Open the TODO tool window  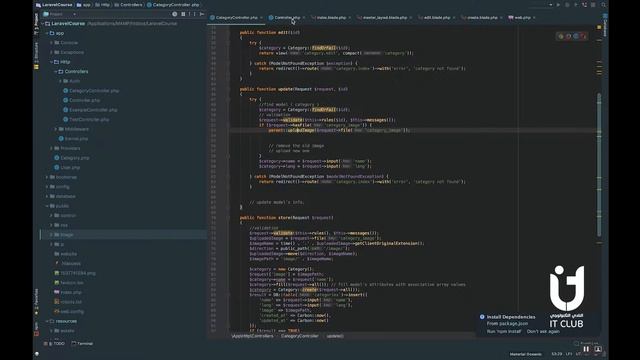[x=54, y=344]
